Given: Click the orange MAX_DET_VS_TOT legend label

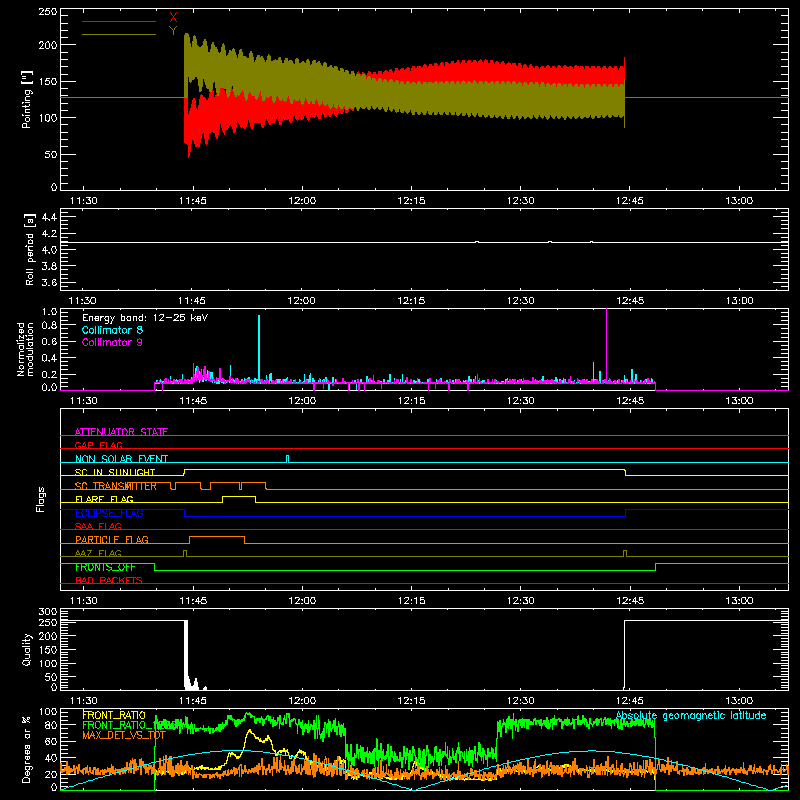Looking at the screenshot, I should pyautogui.click(x=124, y=735).
